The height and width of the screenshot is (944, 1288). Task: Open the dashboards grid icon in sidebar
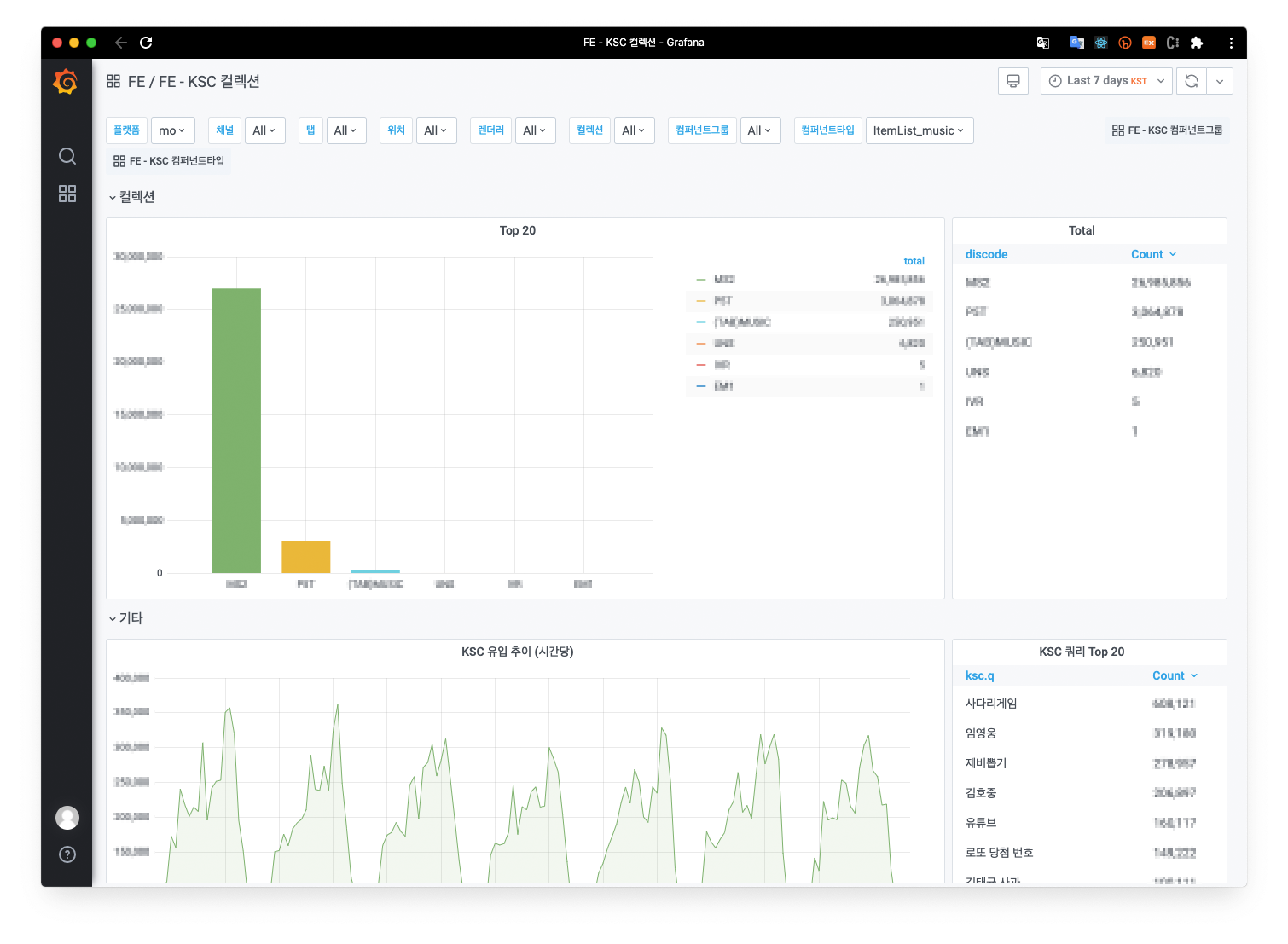point(67,194)
